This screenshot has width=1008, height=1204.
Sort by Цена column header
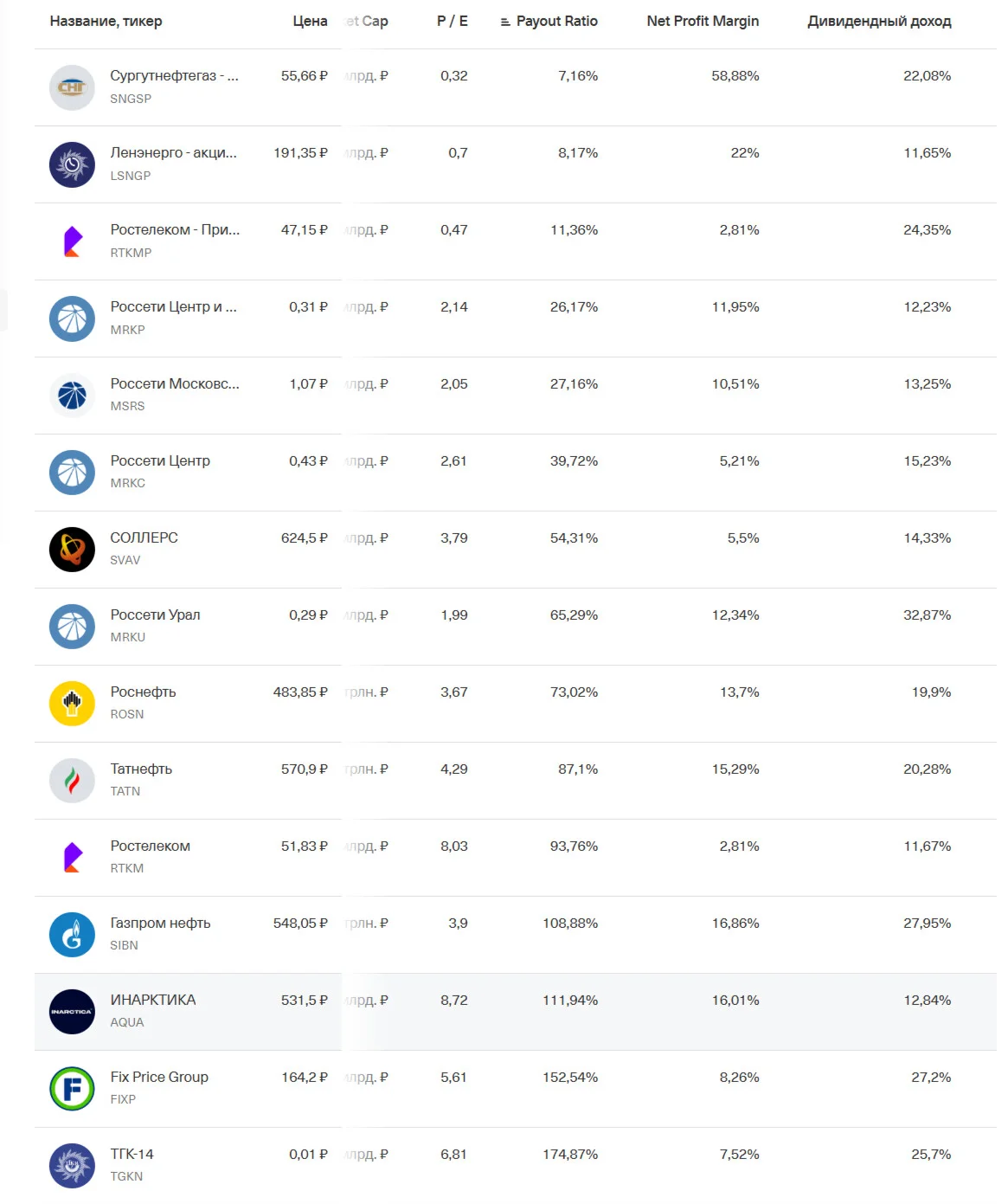(310, 21)
